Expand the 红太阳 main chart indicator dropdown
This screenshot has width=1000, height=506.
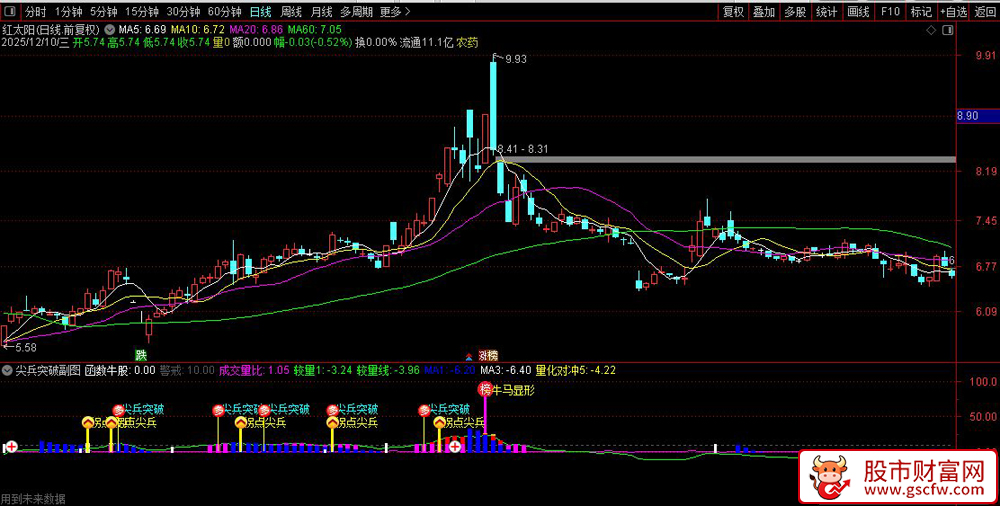110,29
